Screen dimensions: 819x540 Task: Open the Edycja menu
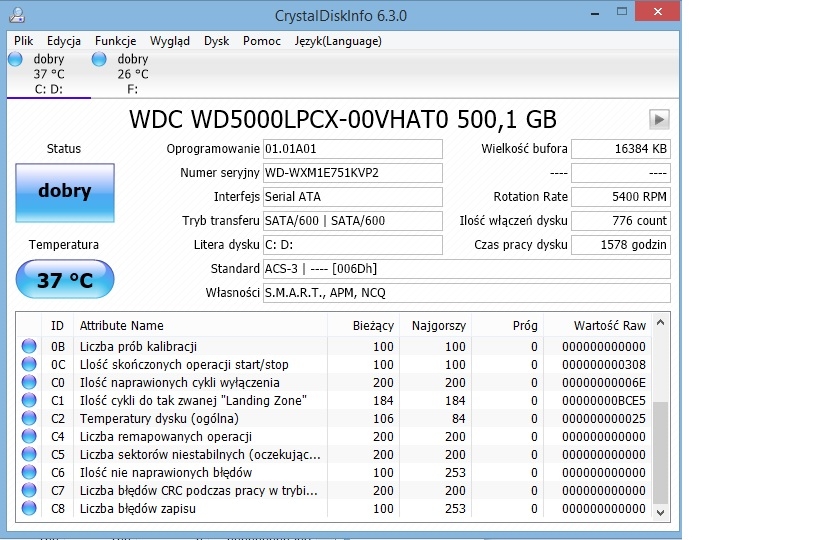pyautogui.click(x=64, y=41)
